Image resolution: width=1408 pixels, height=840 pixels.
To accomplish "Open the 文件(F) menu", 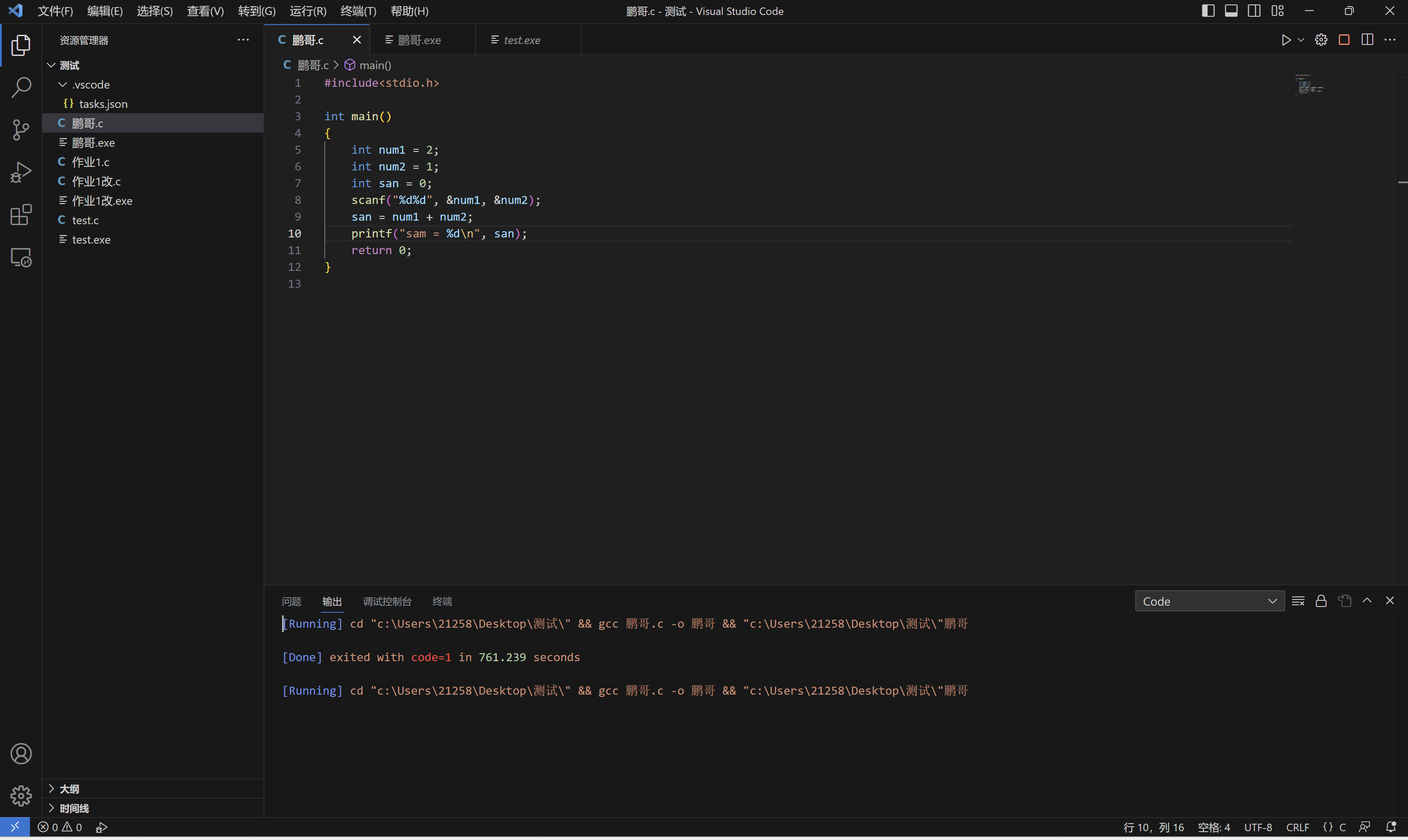I will pyautogui.click(x=56, y=11).
